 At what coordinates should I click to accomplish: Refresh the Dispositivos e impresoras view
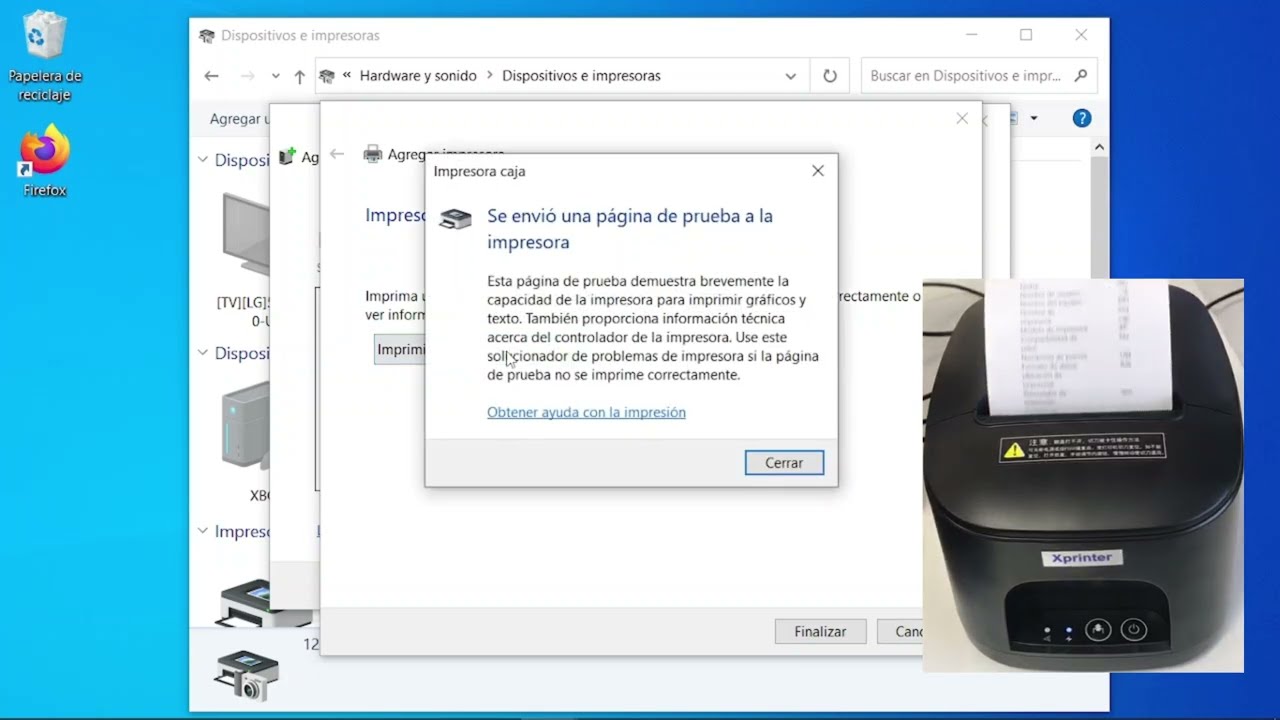(x=830, y=76)
